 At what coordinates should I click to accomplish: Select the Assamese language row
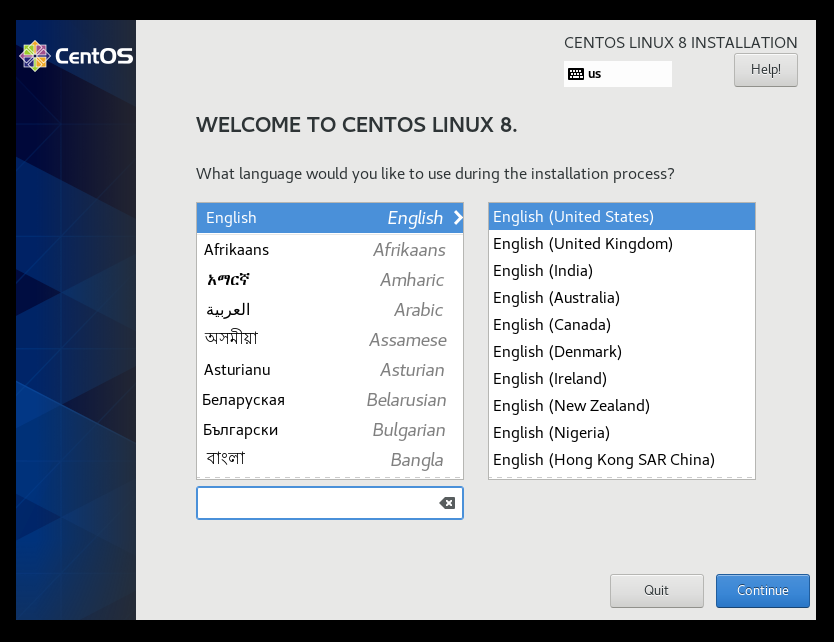pos(330,340)
